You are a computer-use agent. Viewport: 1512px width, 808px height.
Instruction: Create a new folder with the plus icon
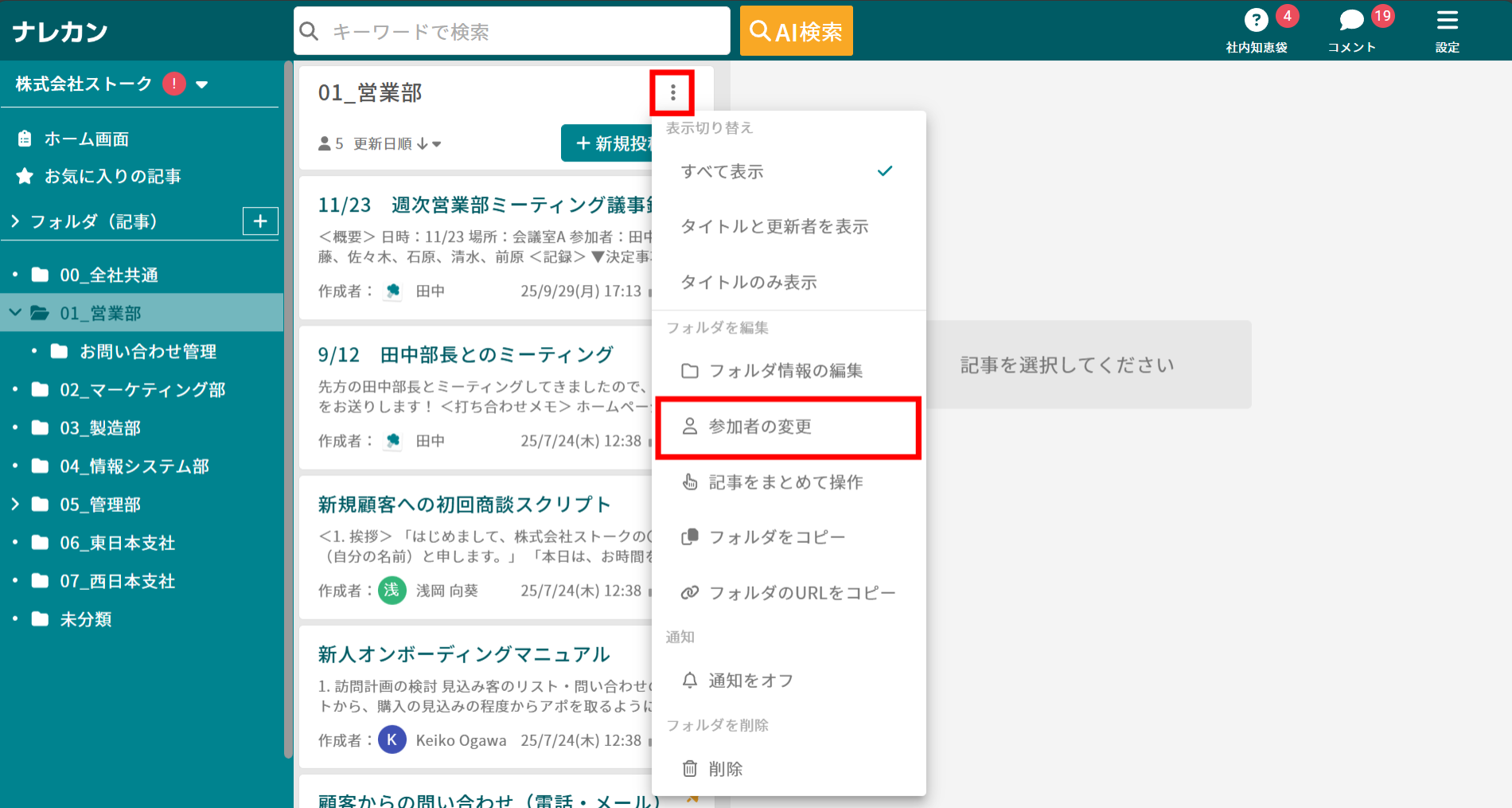tap(259, 221)
